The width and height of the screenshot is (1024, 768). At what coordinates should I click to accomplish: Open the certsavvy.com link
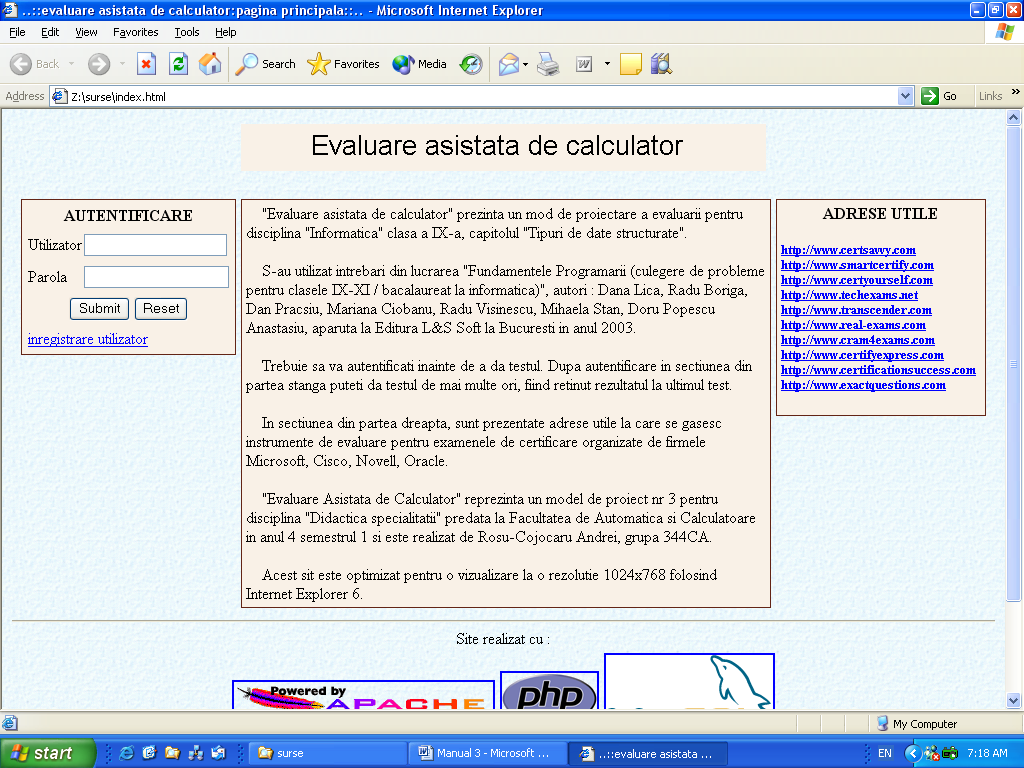(x=848, y=250)
